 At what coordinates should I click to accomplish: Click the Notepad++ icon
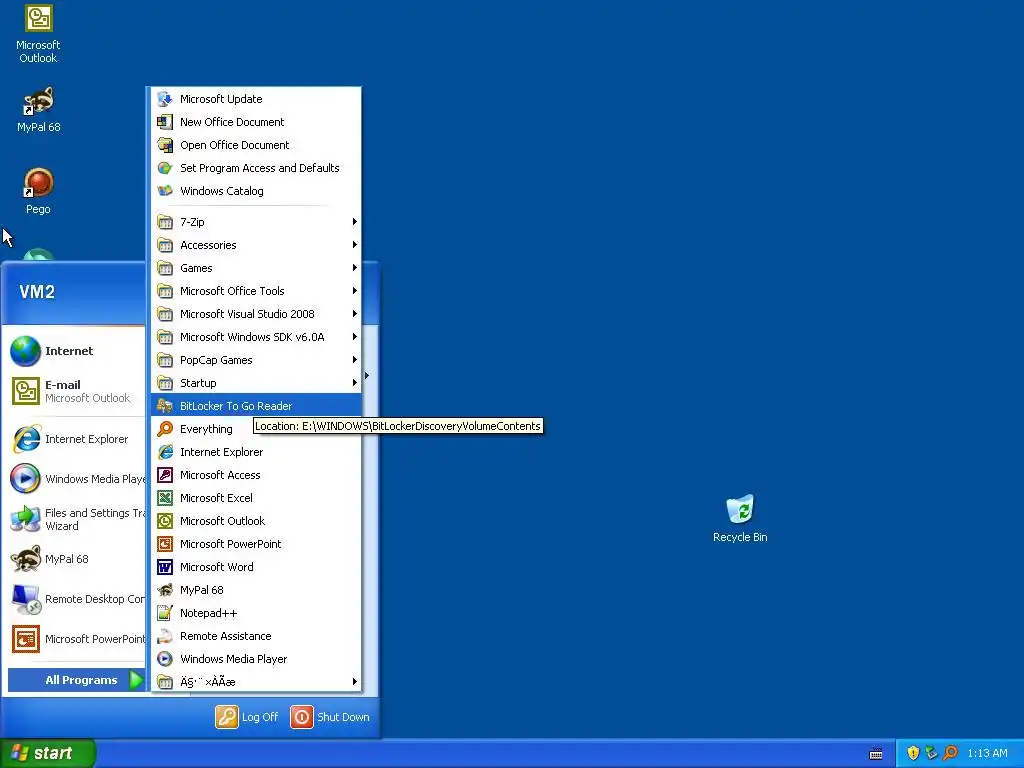[x=165, y=613]
